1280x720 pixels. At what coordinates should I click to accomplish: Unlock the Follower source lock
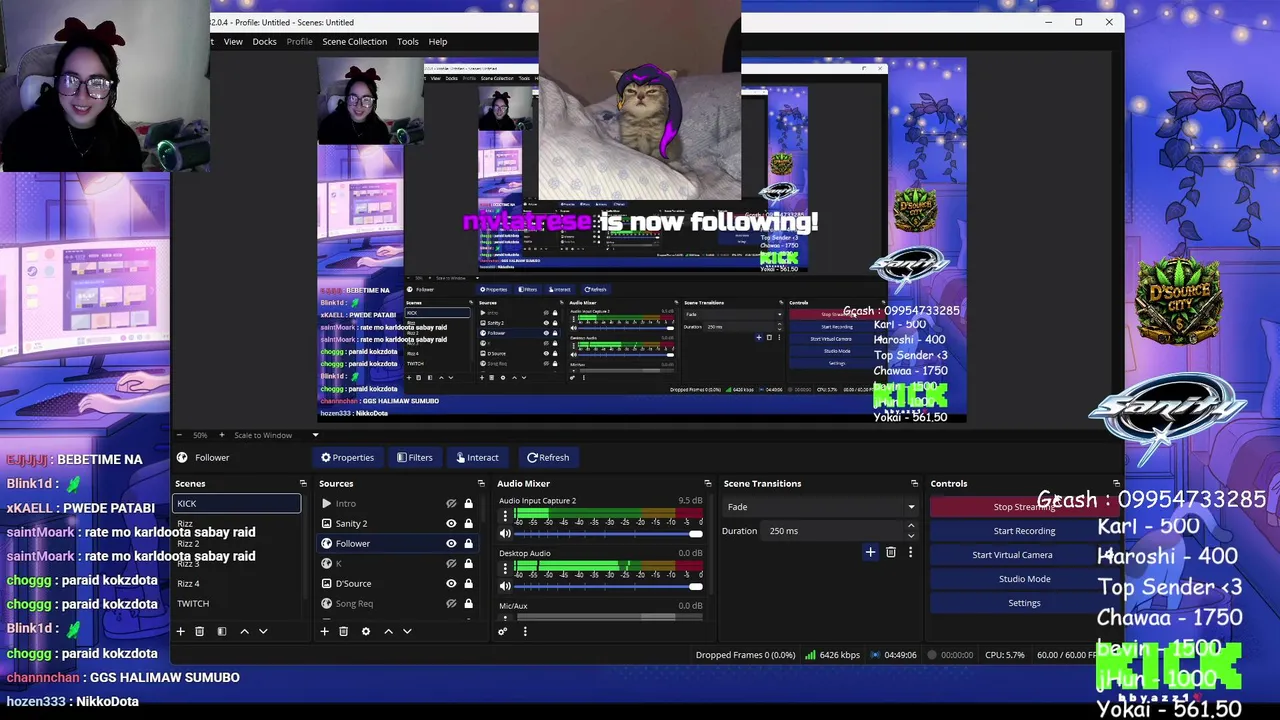[x=468, y=544]
